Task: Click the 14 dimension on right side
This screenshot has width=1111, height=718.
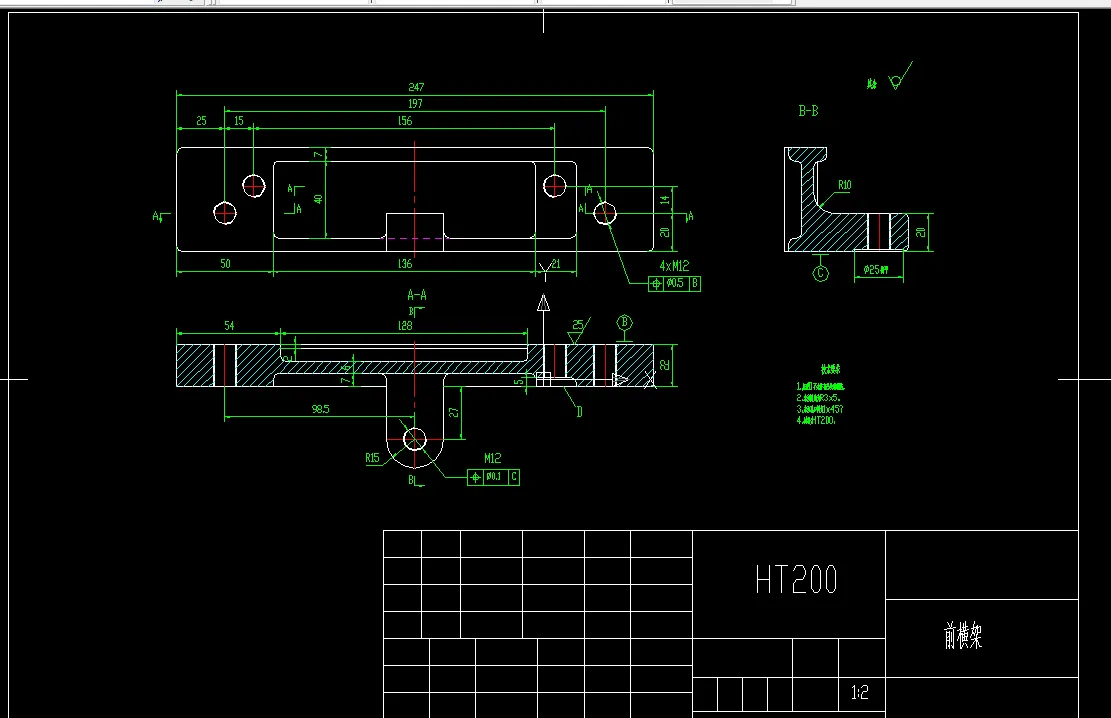Action: [665, 200]
